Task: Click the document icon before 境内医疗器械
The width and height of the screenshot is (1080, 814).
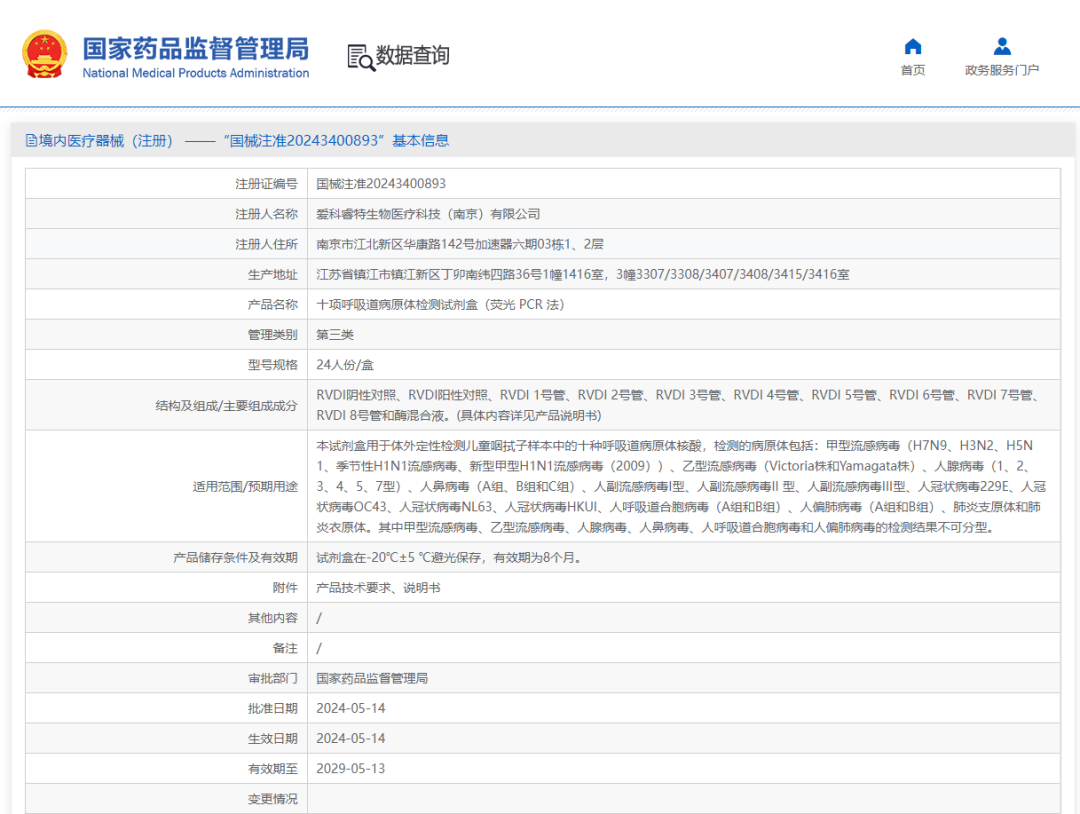Action: click(31, 141)
